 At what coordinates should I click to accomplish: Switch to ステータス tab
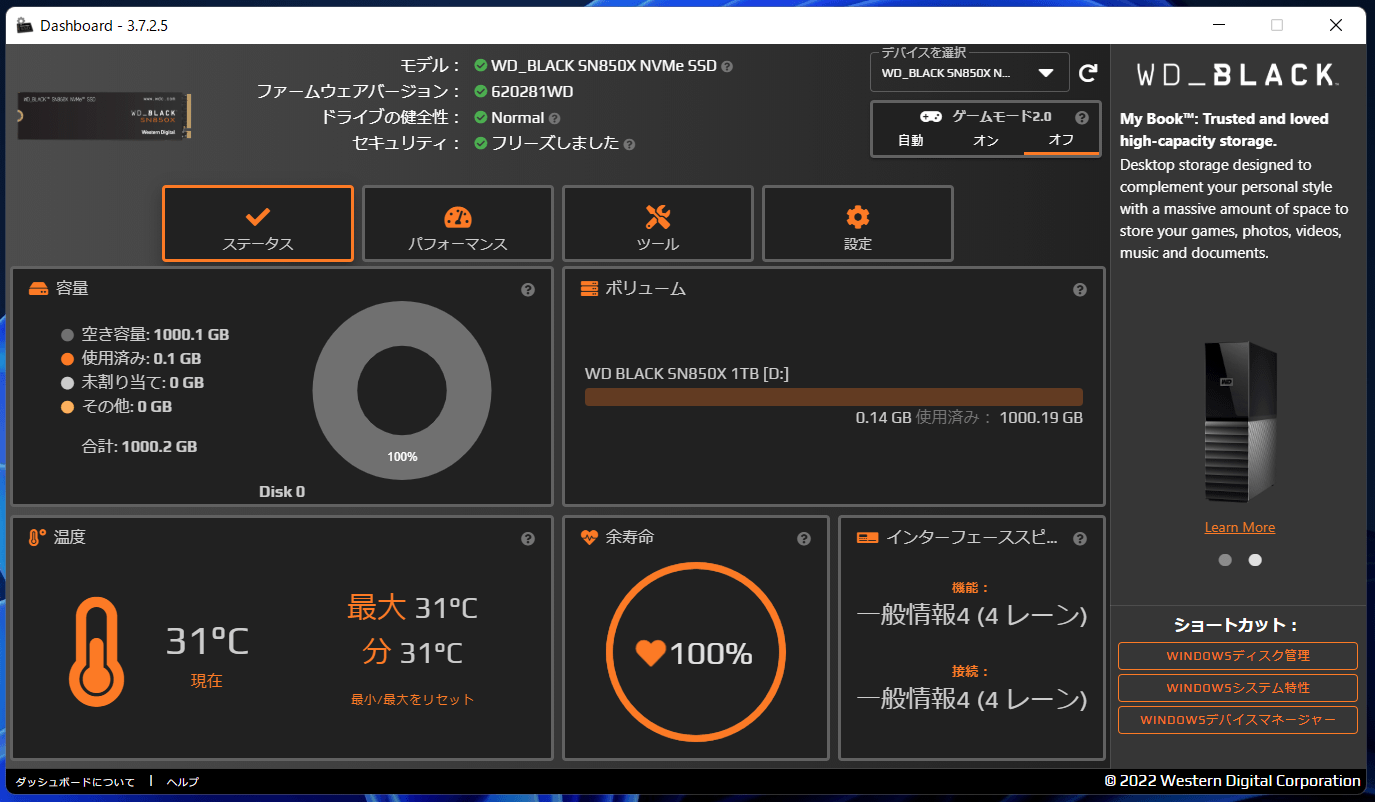coord(258,224)
